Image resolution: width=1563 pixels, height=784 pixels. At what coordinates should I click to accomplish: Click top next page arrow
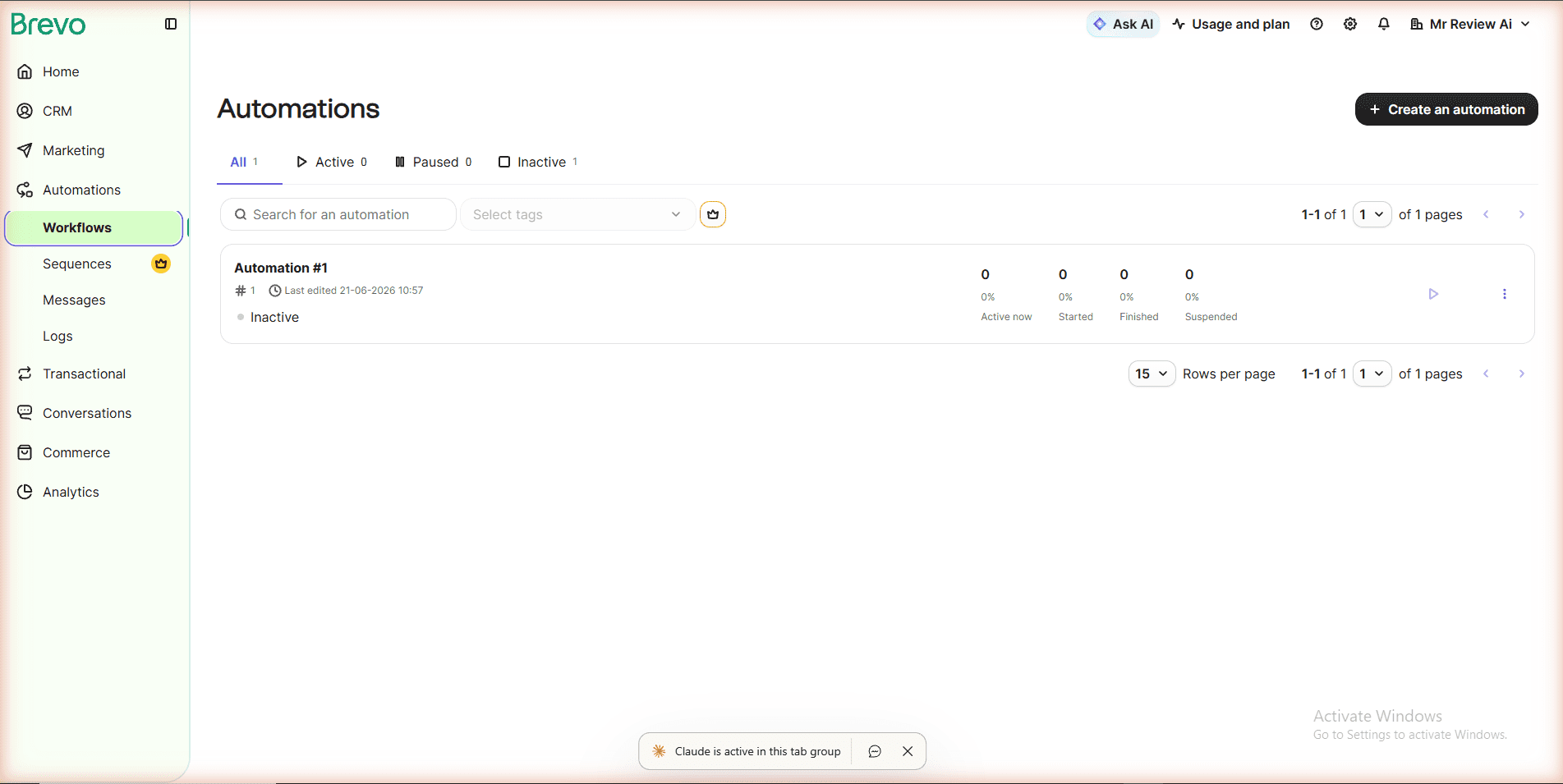(1522, 214)
